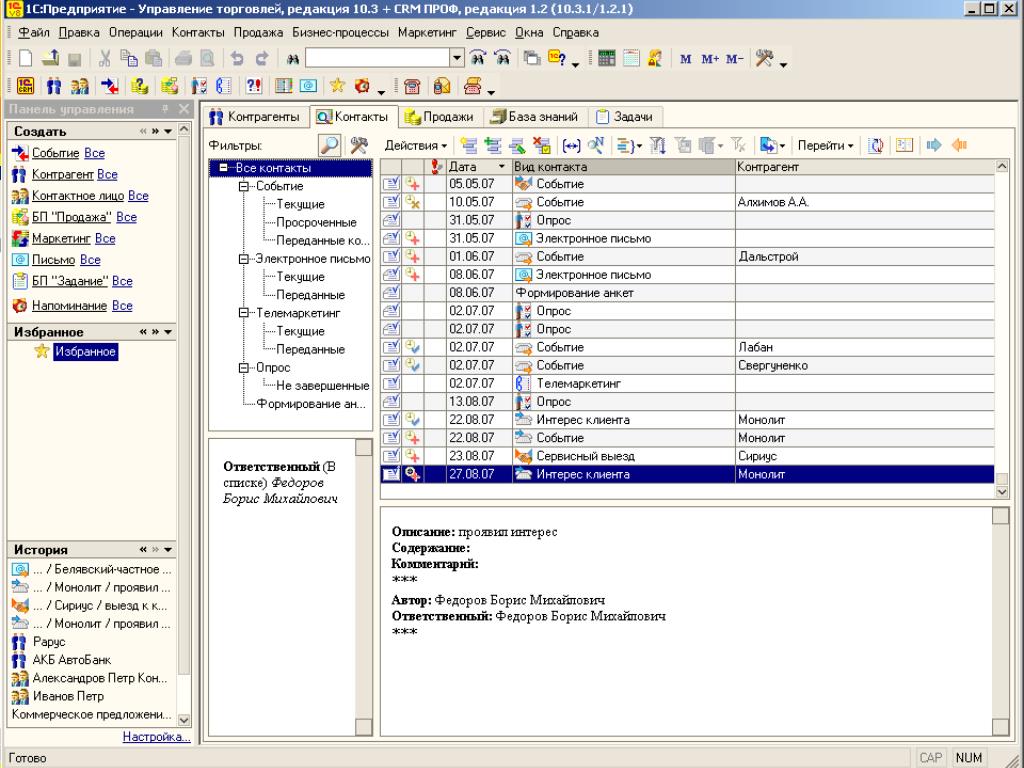
Task: Click the M- memory button
Action: tap(734, 59)
